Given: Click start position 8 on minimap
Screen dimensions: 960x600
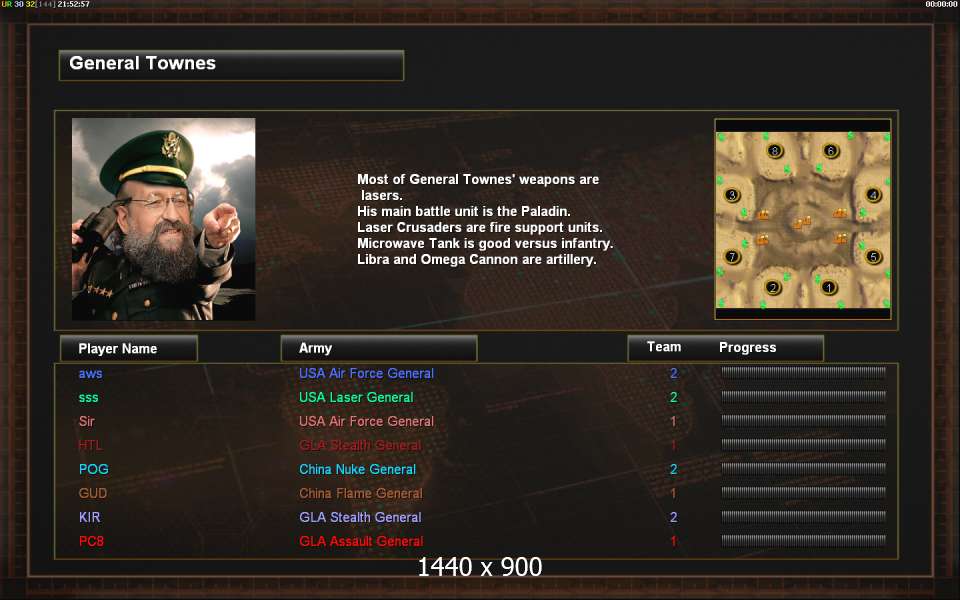Looking at the screenshot, I should (x=775, y=151).
